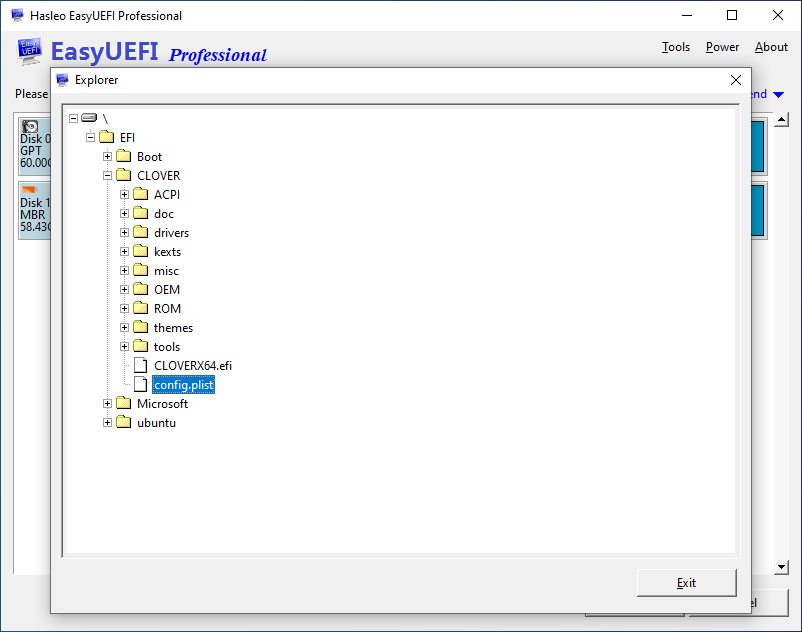Collapse the CLOVER folder node
The width and height of the screenshot is (802, 632).
(107, 175)
